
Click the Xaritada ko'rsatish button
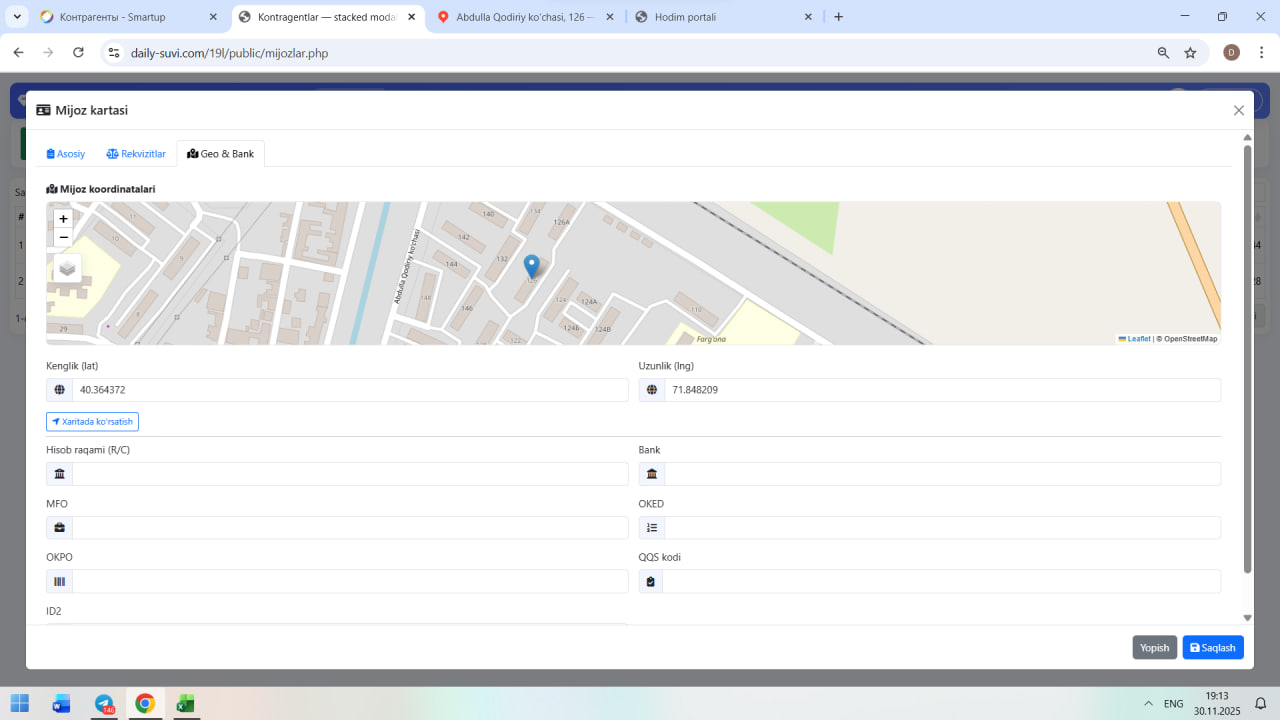click(92, 422)
